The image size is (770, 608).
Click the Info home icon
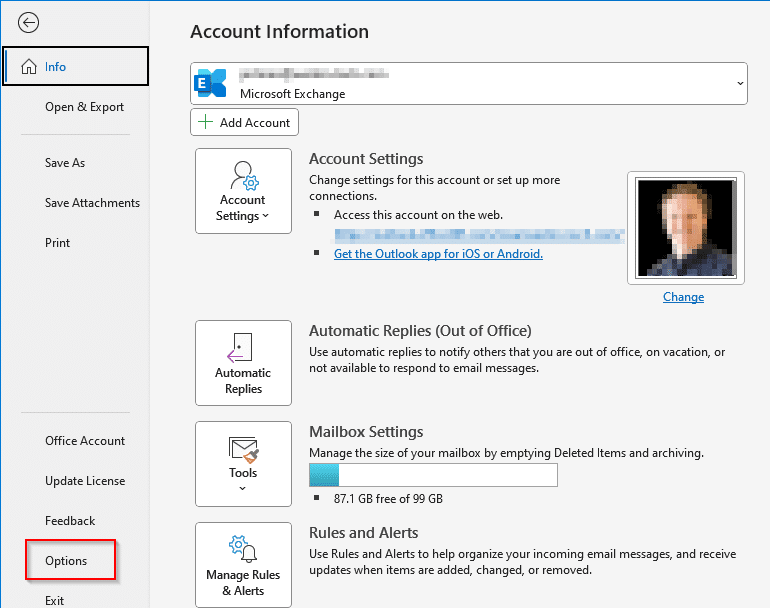(x=29, y=66)
